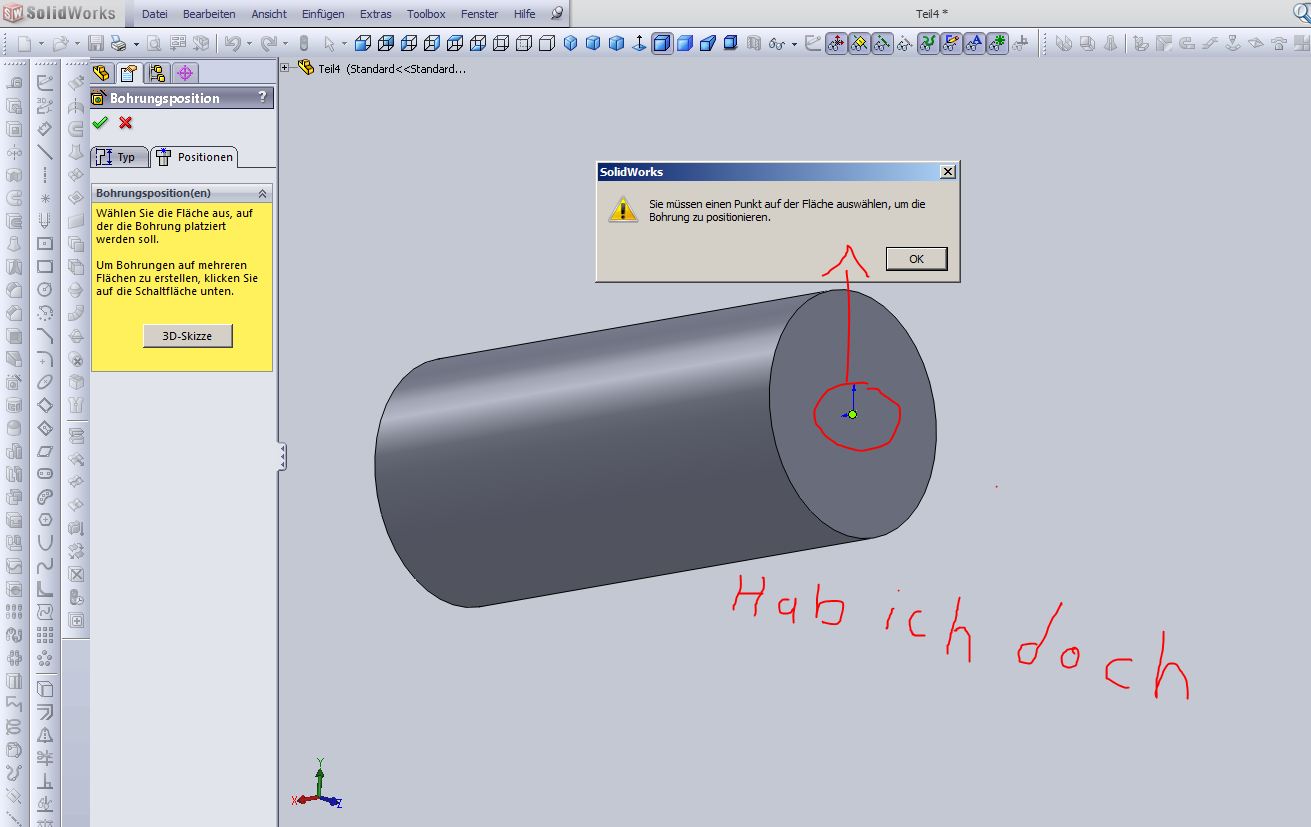Open the DimXpertManager crosshair tab

pyautogui.click(x=185, y=73)
